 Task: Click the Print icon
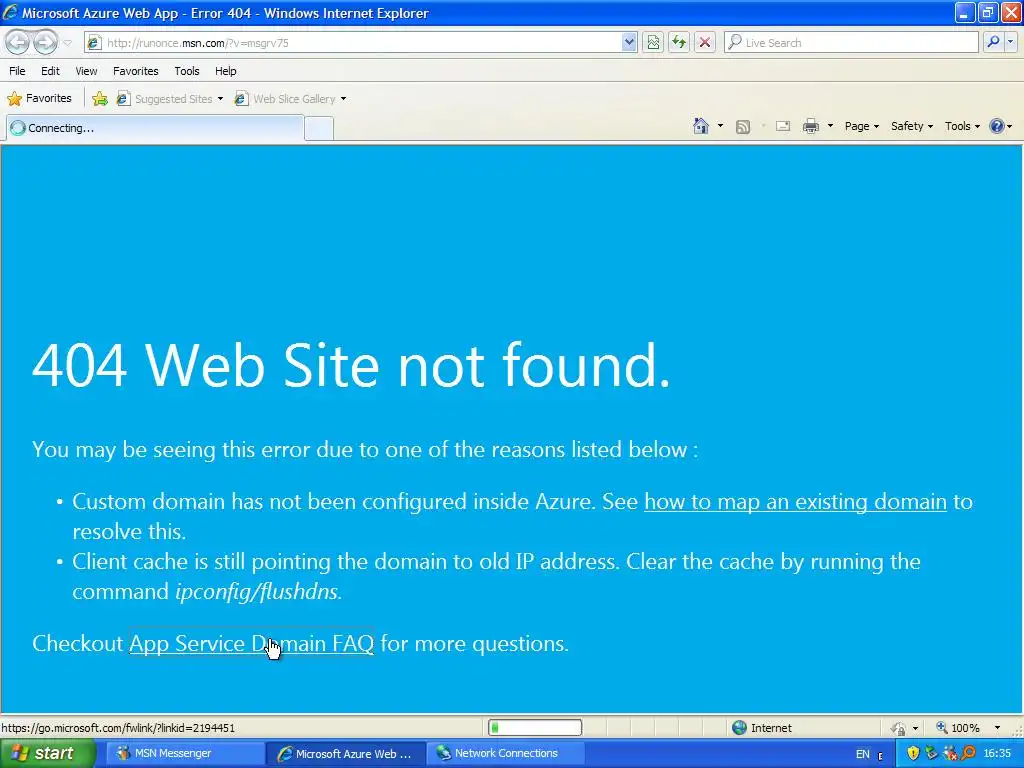[810, 126]
